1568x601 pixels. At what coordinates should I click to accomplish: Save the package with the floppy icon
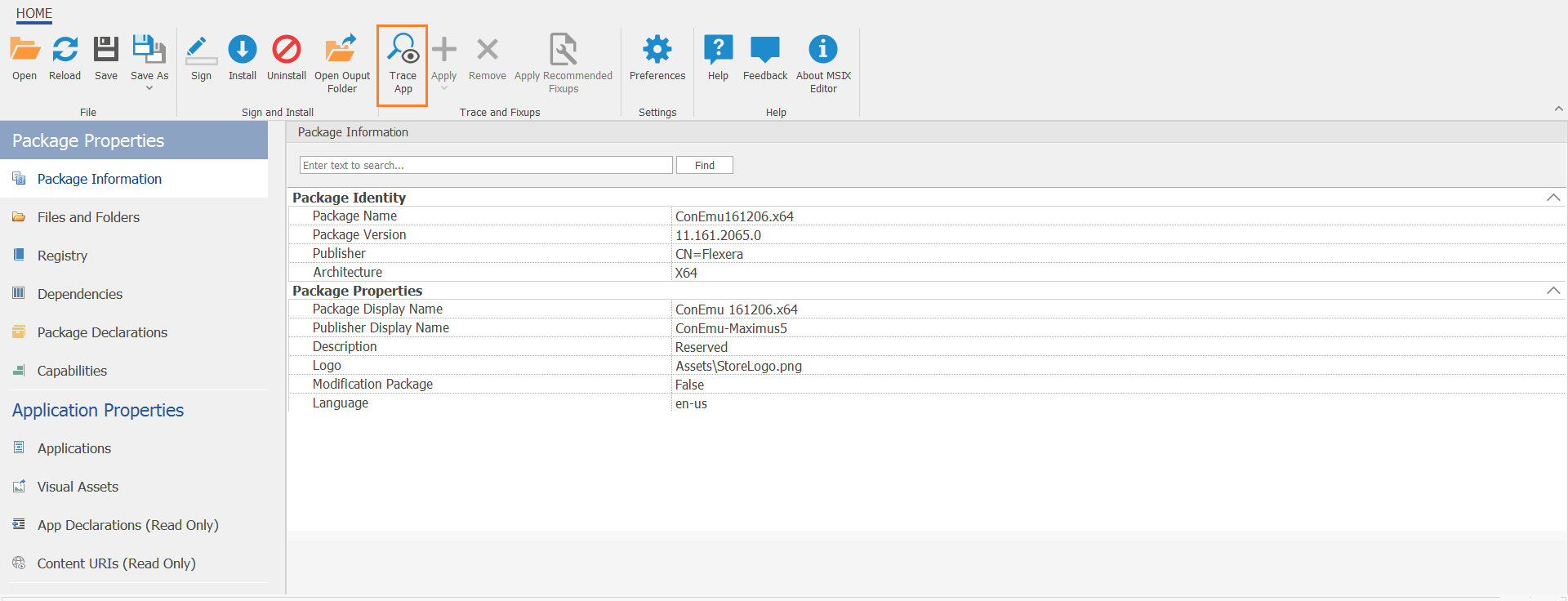(x=106, y=49)
